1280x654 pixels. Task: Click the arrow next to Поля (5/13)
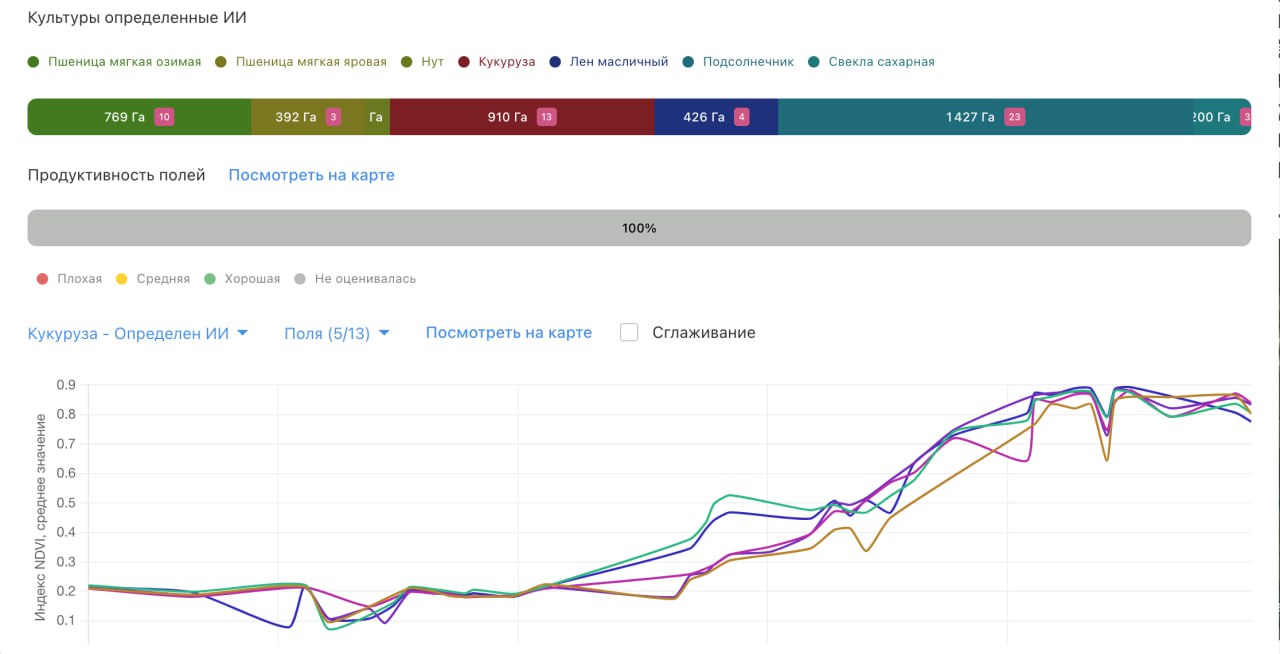tap(384, 334)
